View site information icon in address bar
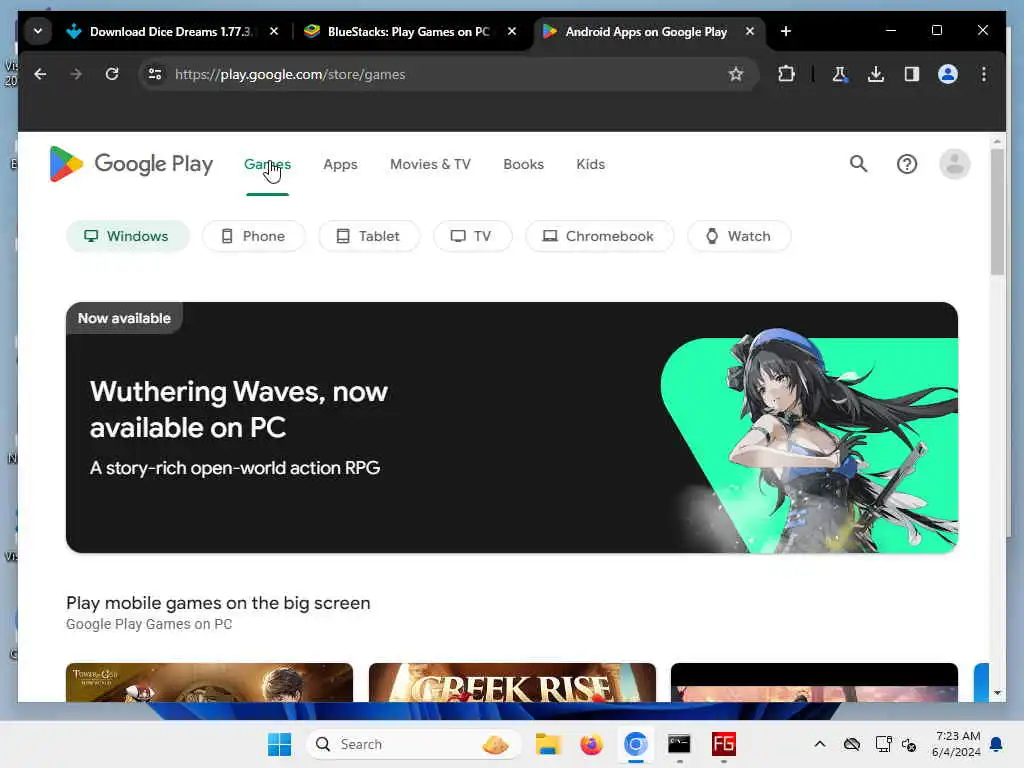Image resolution: width=1024 pixels, height=768 pixels. [x=155, y=74]
